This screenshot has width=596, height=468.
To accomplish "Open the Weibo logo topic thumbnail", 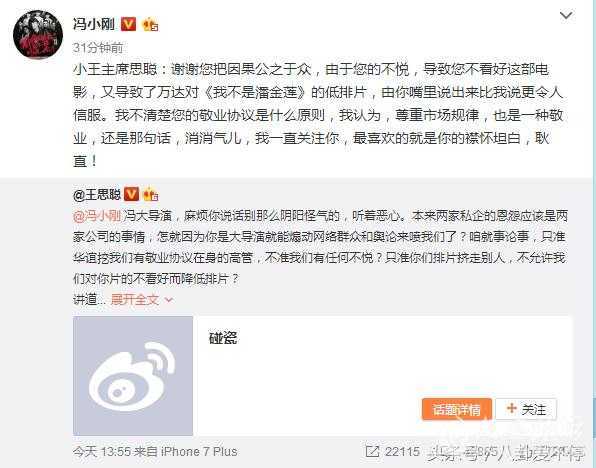I will pyautogui.click(x=133, y=376).
